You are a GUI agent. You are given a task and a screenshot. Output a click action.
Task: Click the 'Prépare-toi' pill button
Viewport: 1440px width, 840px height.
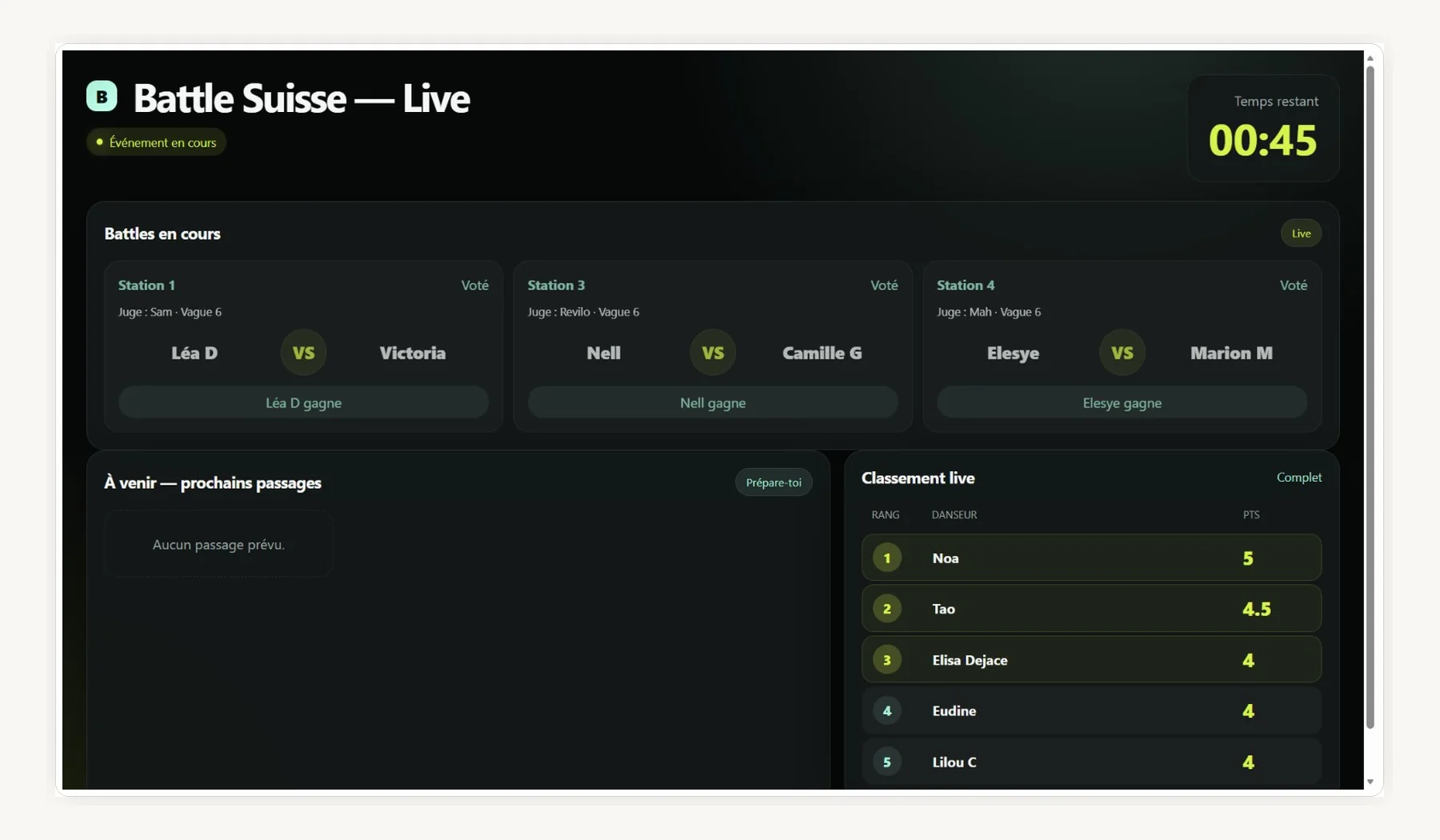(x=774, y=482)
